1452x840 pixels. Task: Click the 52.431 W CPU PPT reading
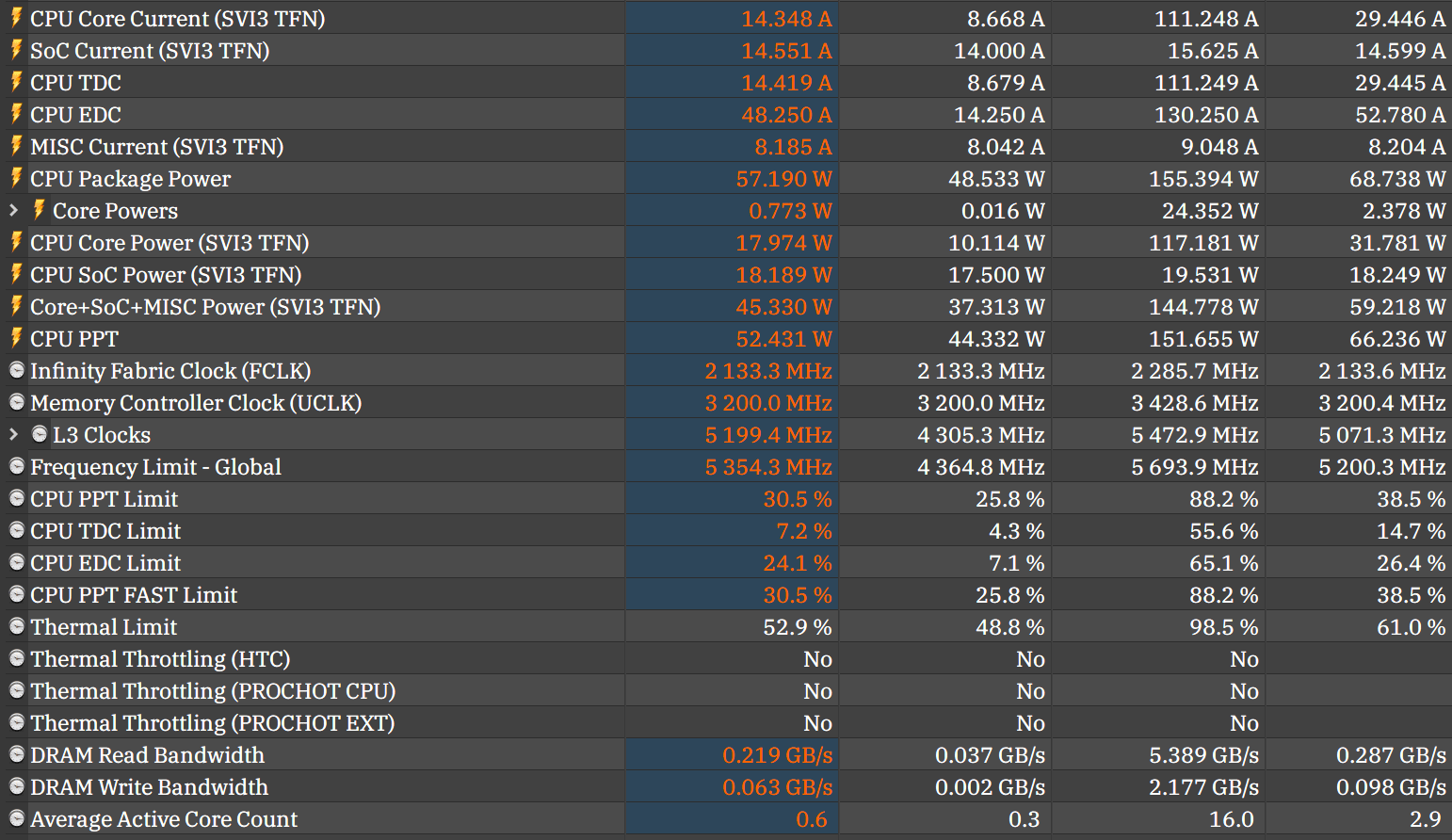[x=783, y=338]
